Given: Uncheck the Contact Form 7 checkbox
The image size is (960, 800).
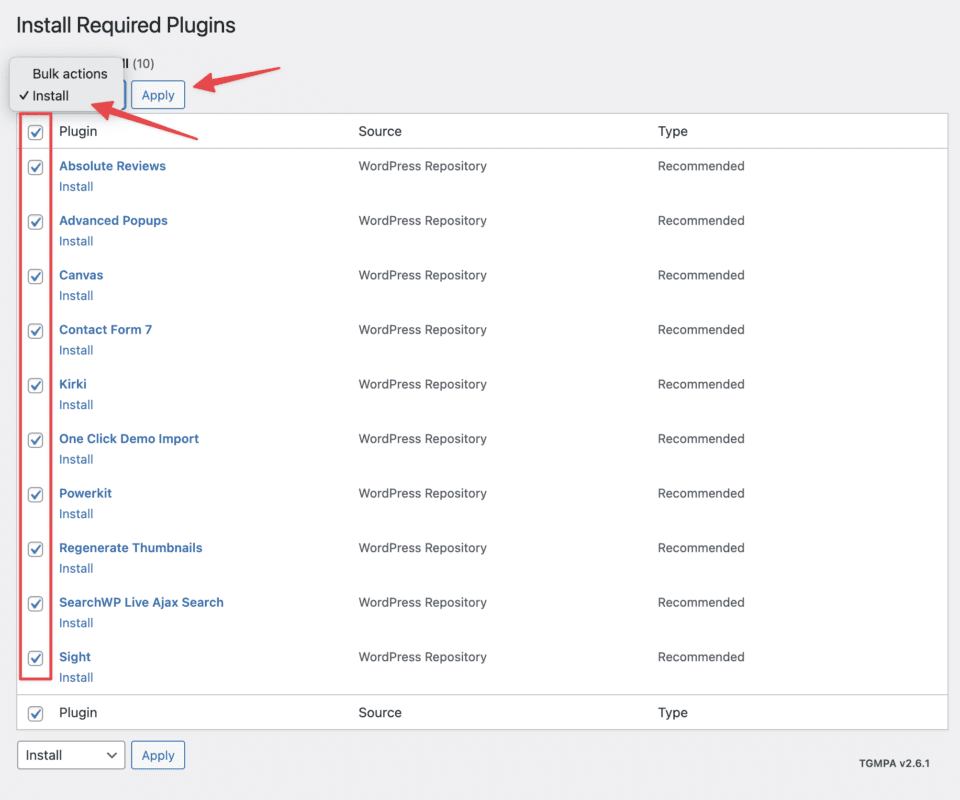Looking at the screenshot, I should 36,330.
